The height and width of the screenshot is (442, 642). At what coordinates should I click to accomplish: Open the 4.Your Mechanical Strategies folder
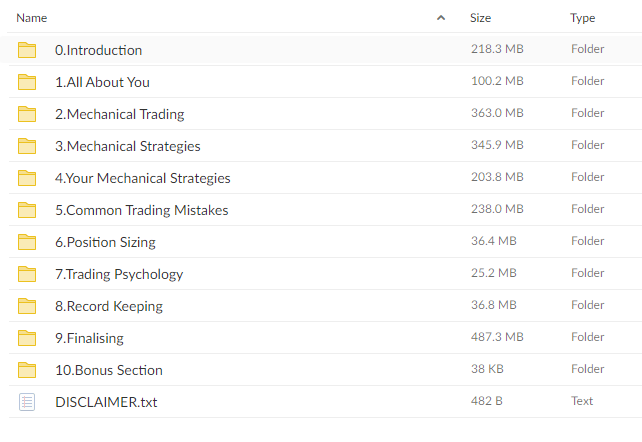(143, 178)
